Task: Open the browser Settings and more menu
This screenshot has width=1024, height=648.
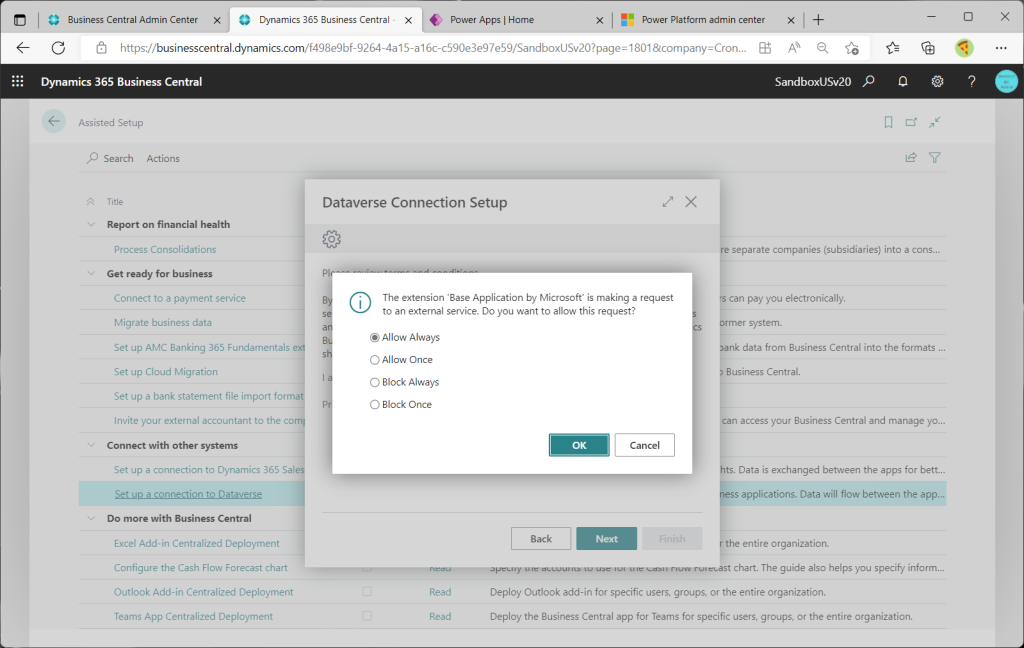Action: (1001, 48)
